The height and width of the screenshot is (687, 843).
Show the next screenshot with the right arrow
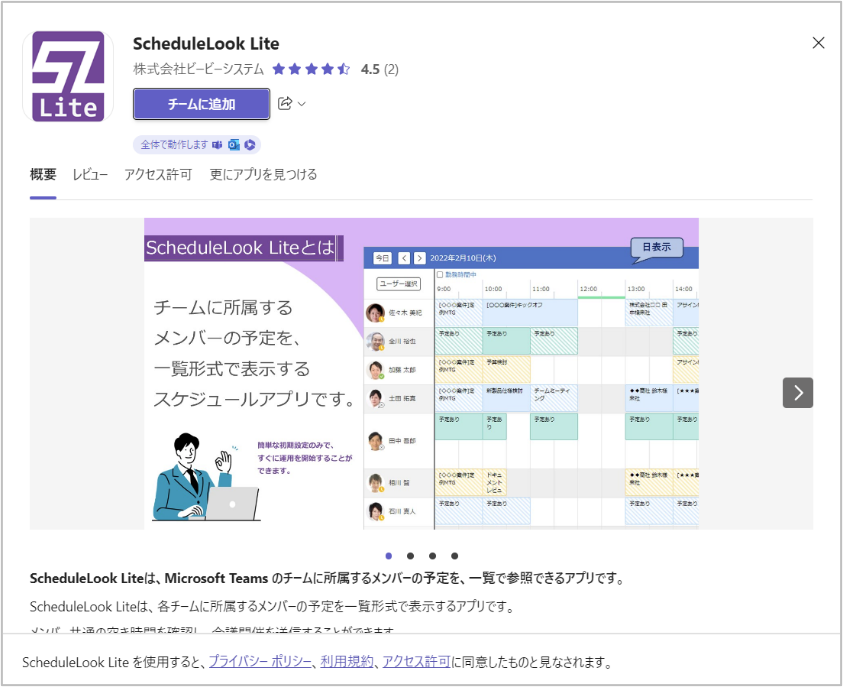pyautogui.click(x=797, y=393)
